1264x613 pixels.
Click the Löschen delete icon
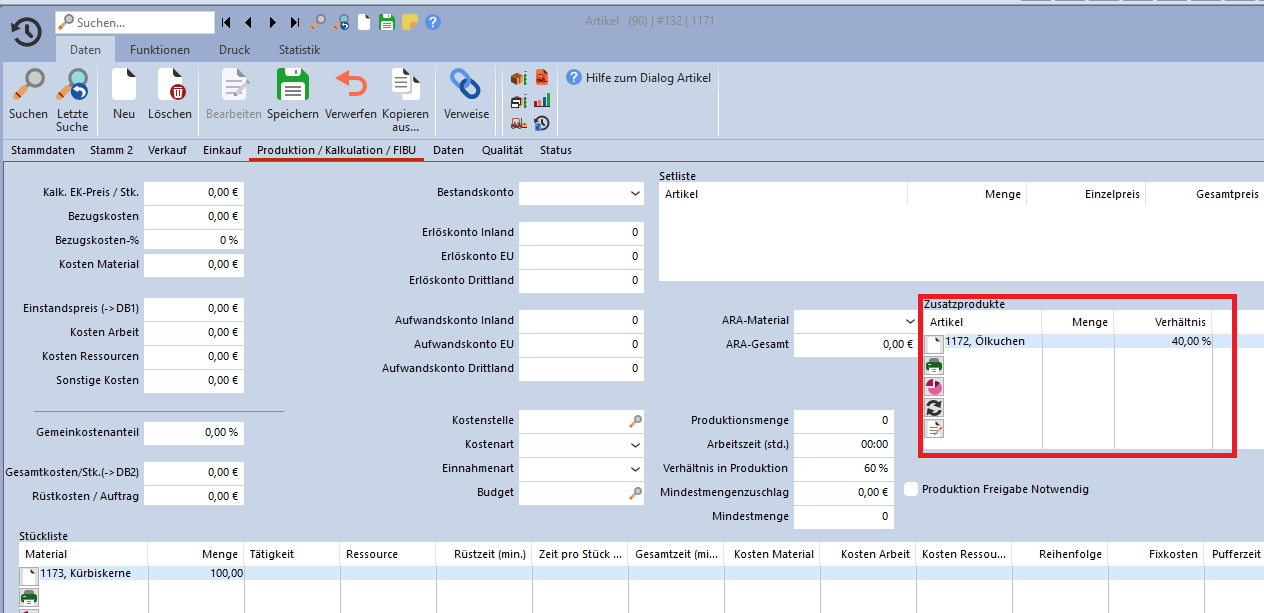tap(170, 87)
